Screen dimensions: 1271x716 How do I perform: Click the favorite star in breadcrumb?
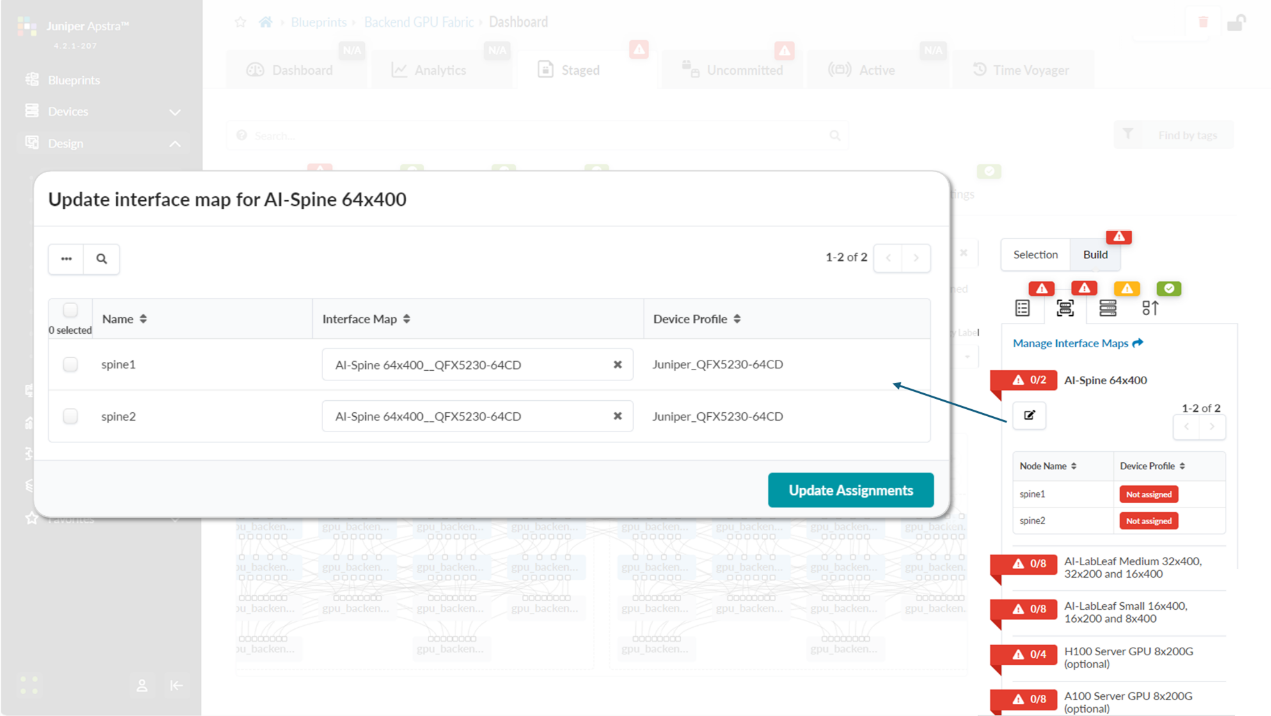pyautogui.click(x=240, y=22)
